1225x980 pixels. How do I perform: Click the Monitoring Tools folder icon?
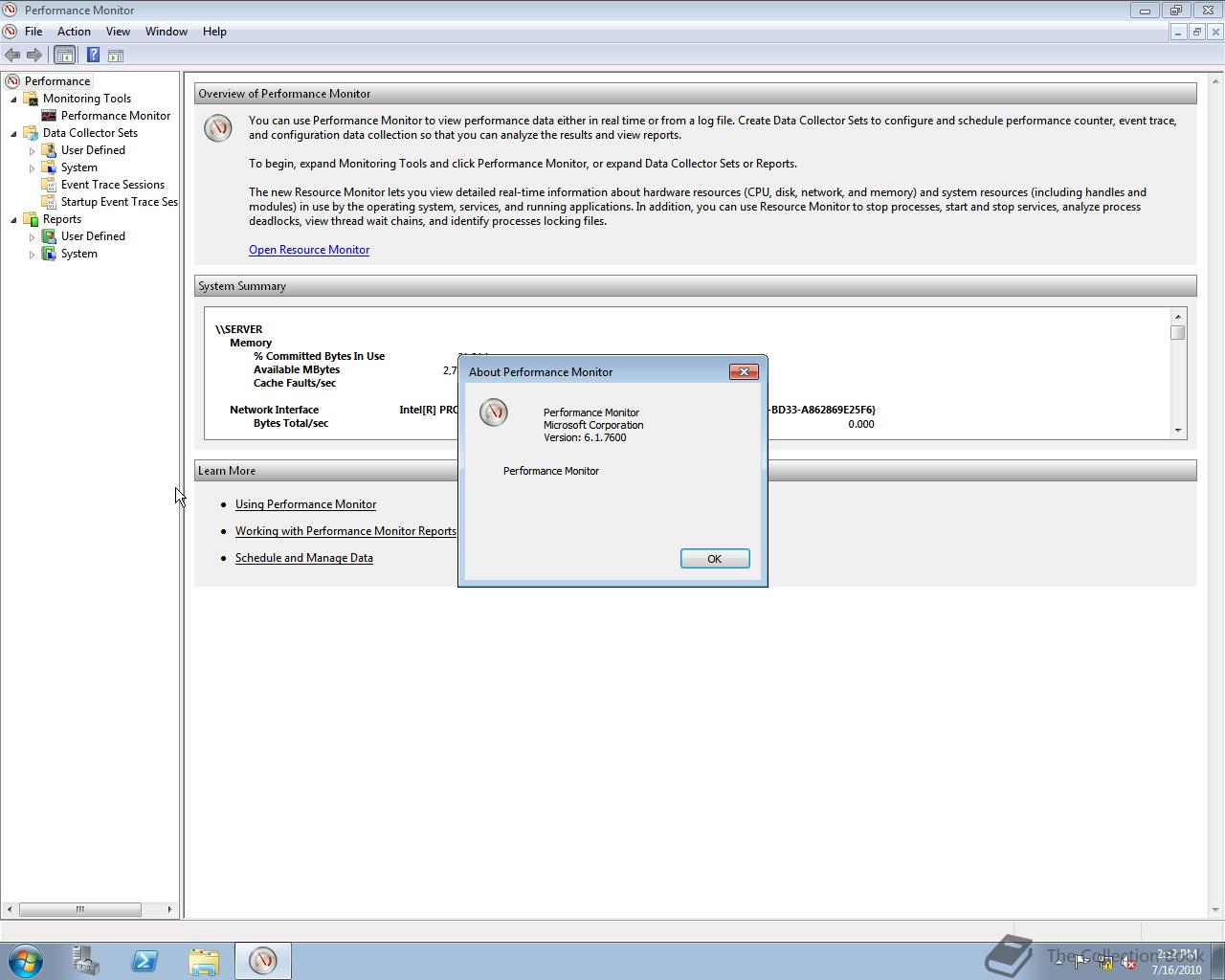32,99
